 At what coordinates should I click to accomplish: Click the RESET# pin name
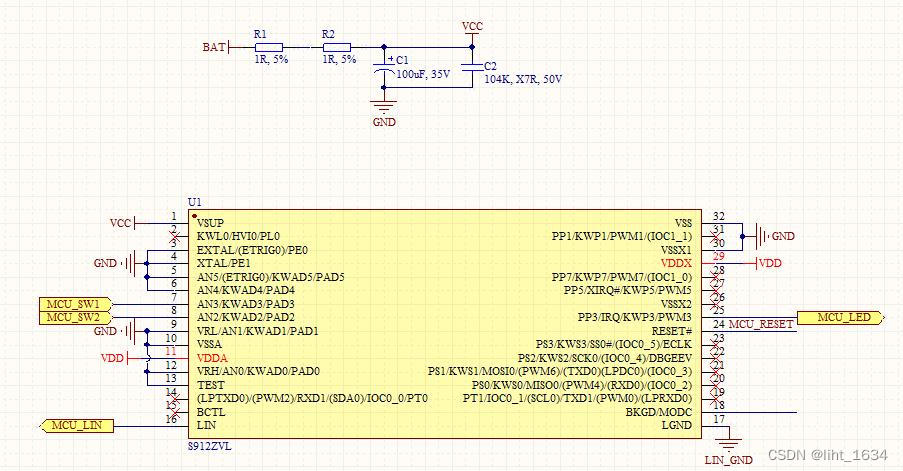pyautogui.click(x=671, y=331)
